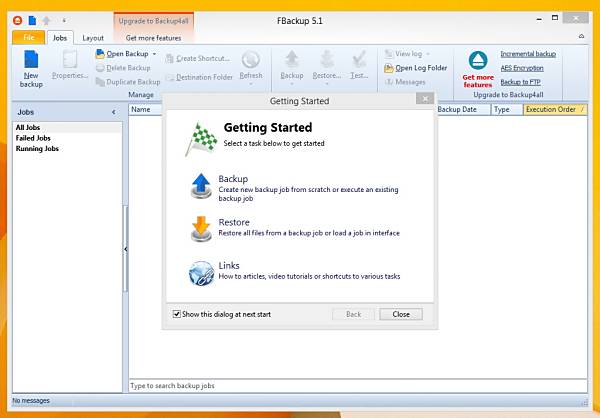Viewport: 600px width, 418px height.
Task: Click the Get more features icon
Action: pos(478,60)
